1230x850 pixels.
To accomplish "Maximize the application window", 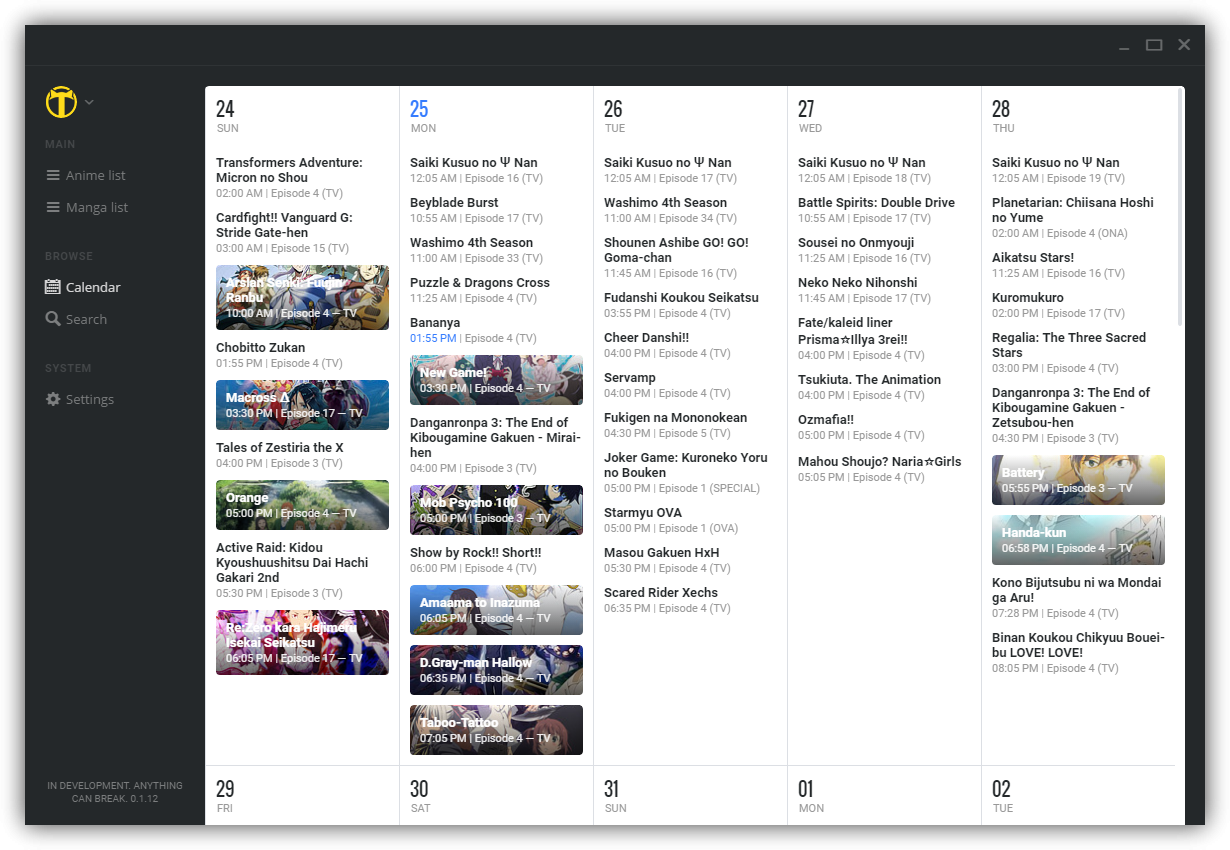I will tap(1154, 45).
